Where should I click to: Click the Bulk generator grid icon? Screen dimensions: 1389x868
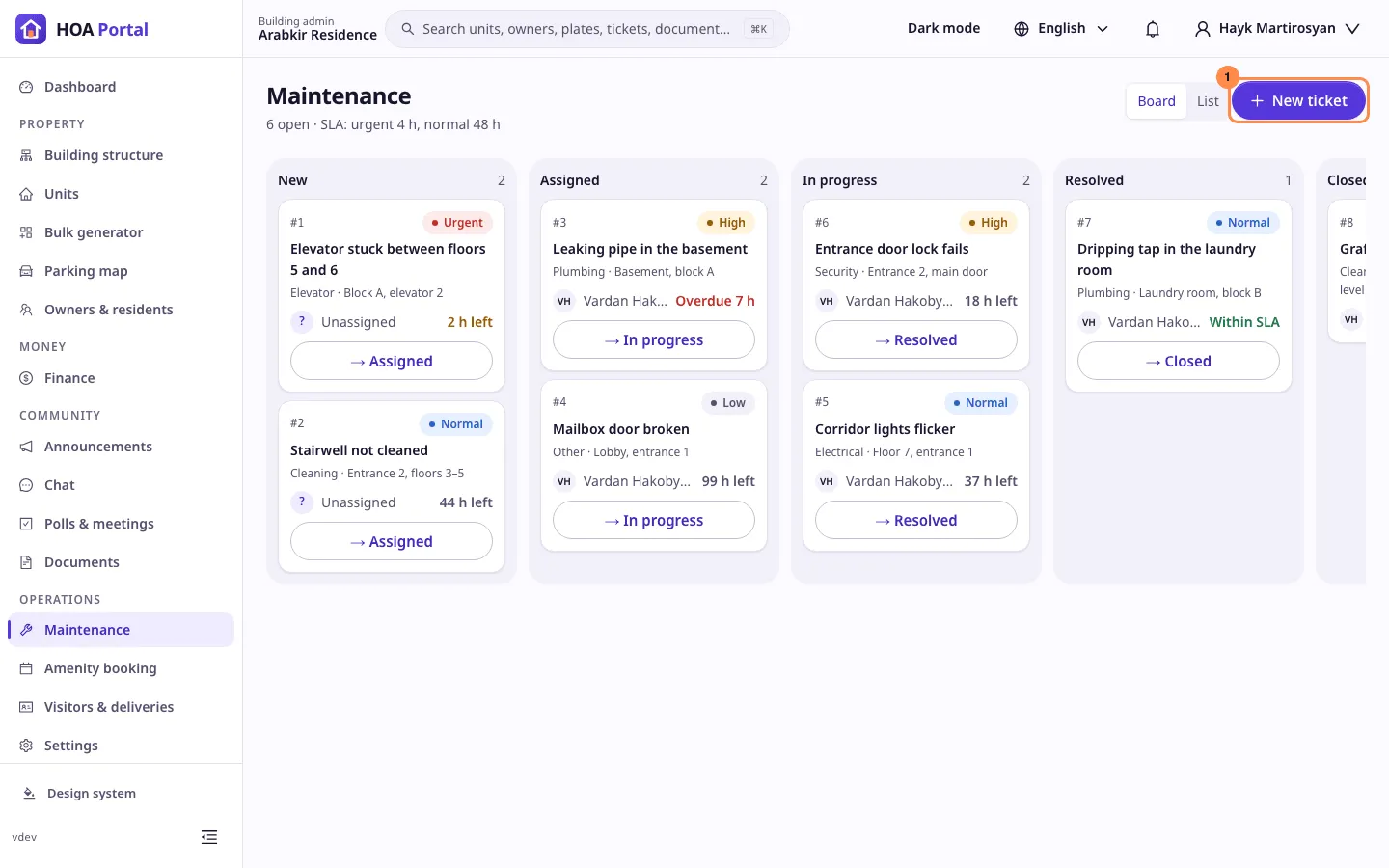pos(26,232)
